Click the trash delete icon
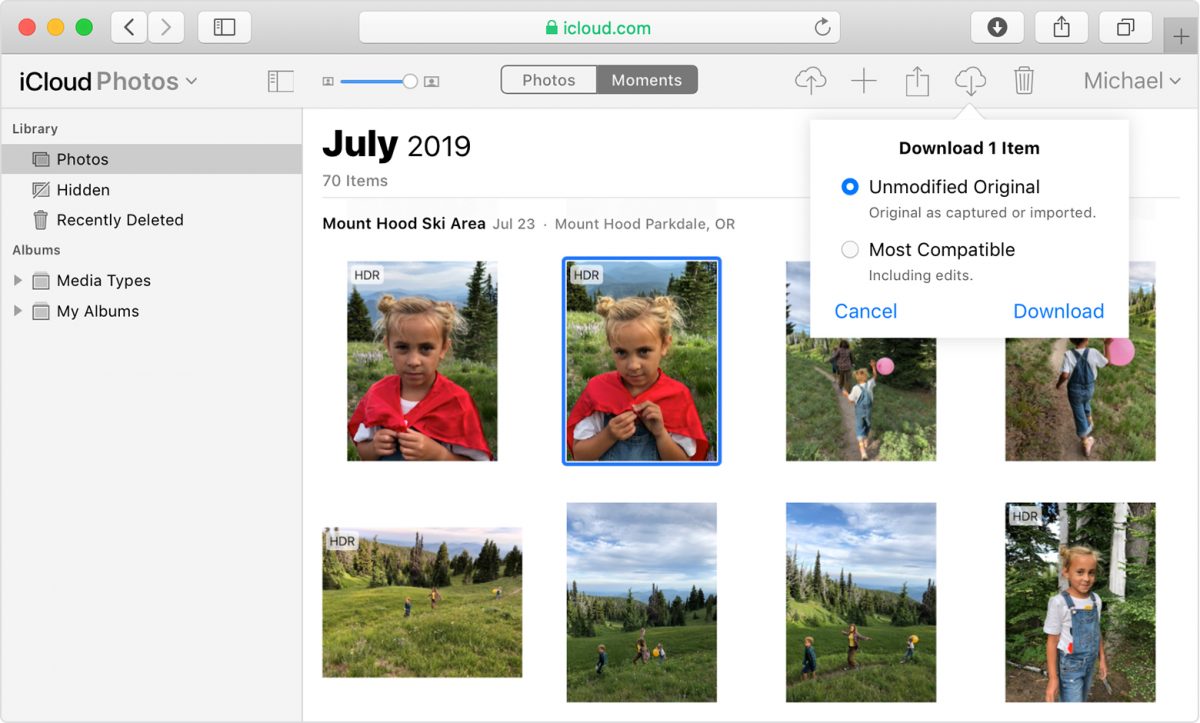This screenshot has width=1200, height=723. [1023, 81]
